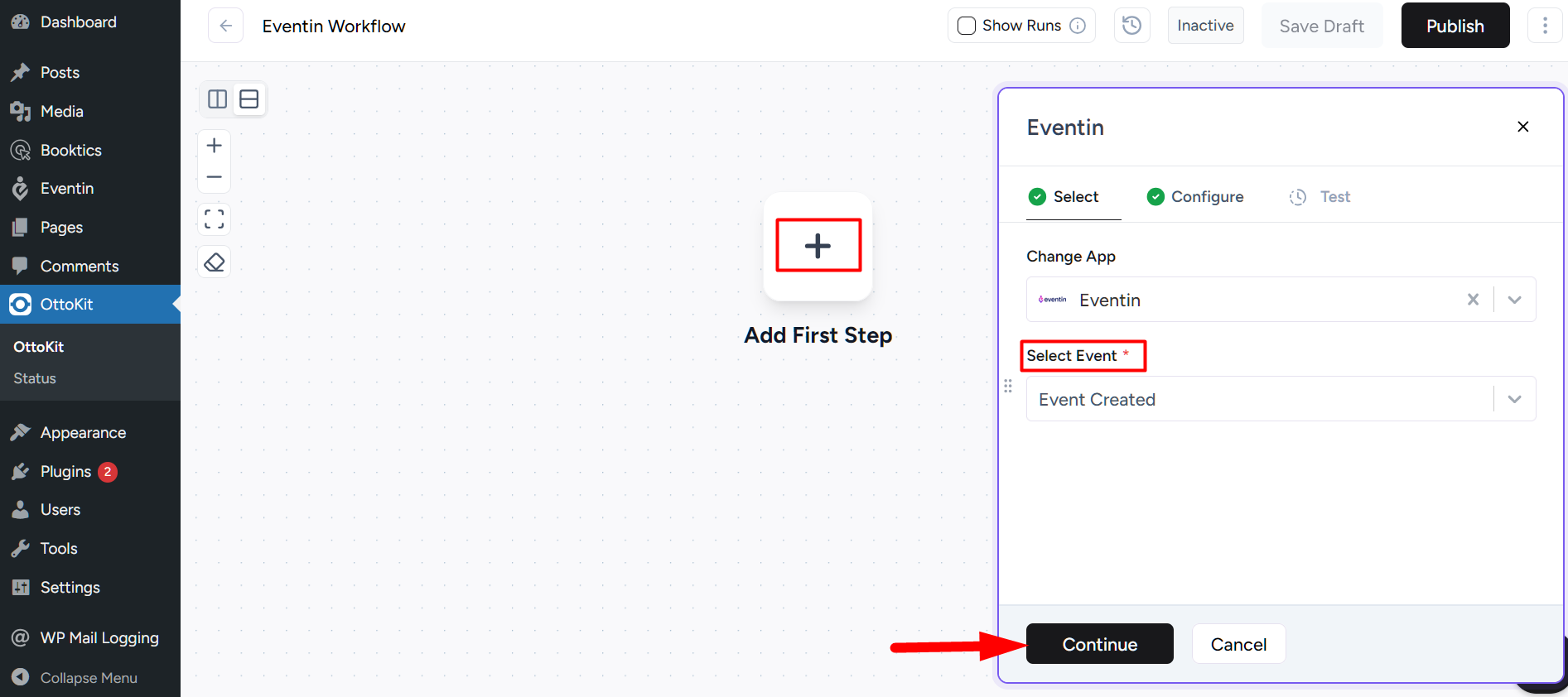
Task: Expand the Change App dropdown chevron
Action: click(1515, 300)
